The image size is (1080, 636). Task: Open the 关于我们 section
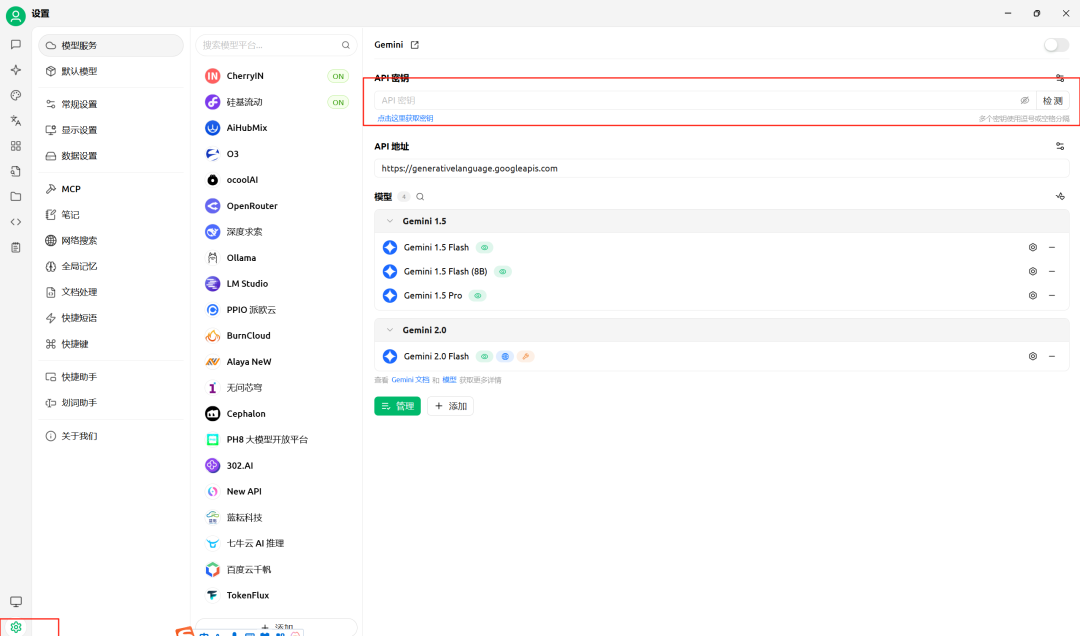(x=111, y=436)
